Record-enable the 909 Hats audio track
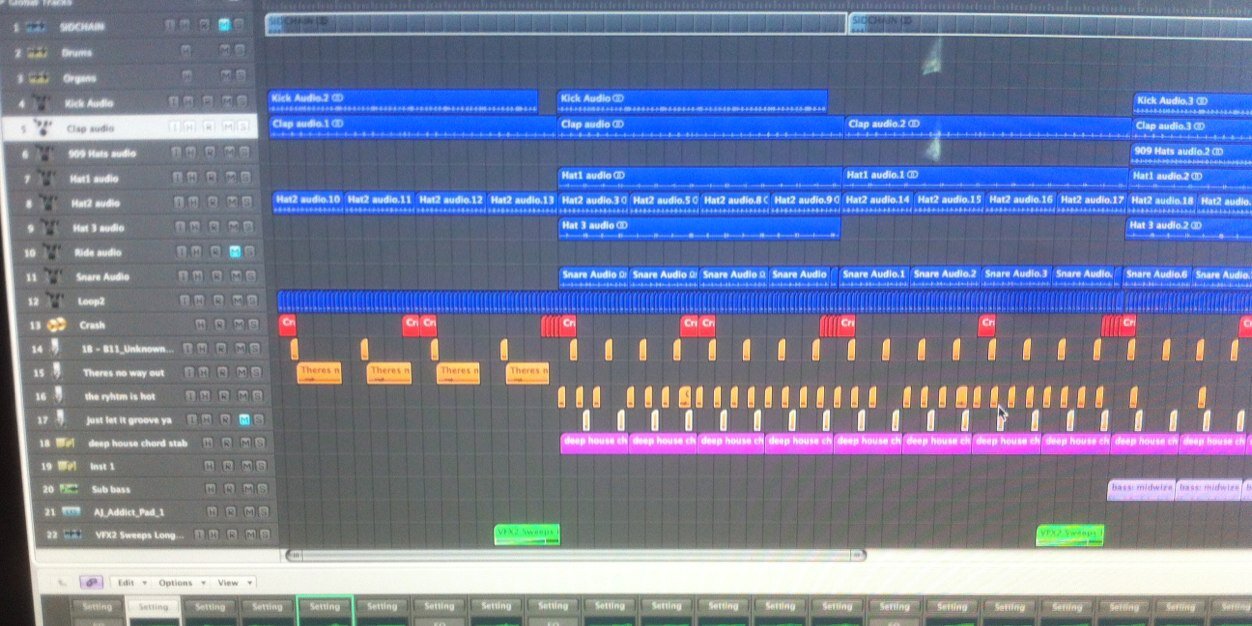This screenshot has height=626, width=1252. pyautogui.click(x=208, y=153)
